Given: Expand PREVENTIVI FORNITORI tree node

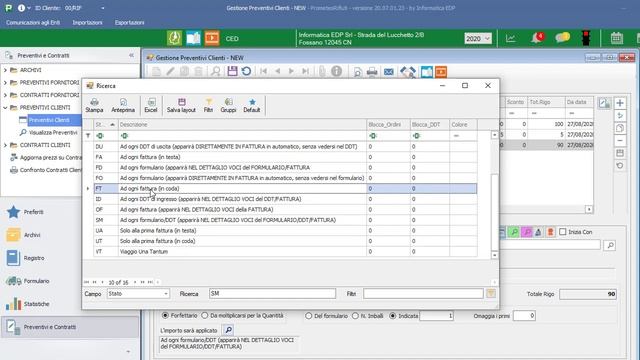Looking at the screenshot, I should (5, 82).
